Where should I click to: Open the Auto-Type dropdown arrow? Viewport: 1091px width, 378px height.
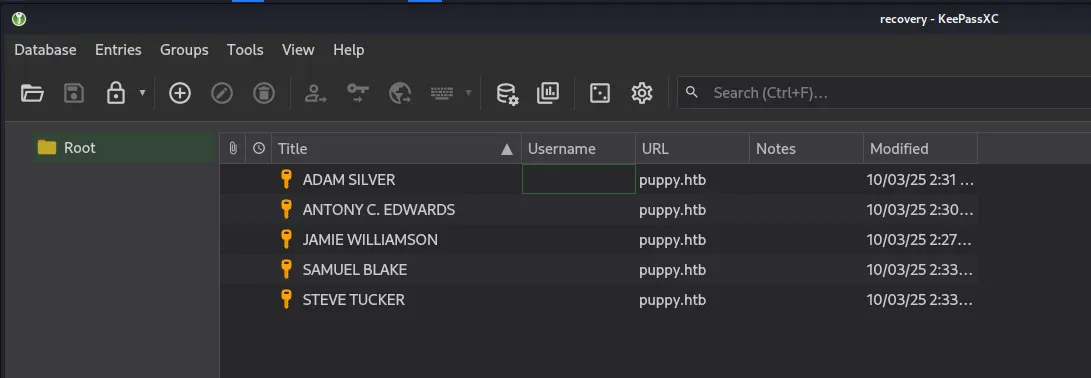tap(468, 93)
